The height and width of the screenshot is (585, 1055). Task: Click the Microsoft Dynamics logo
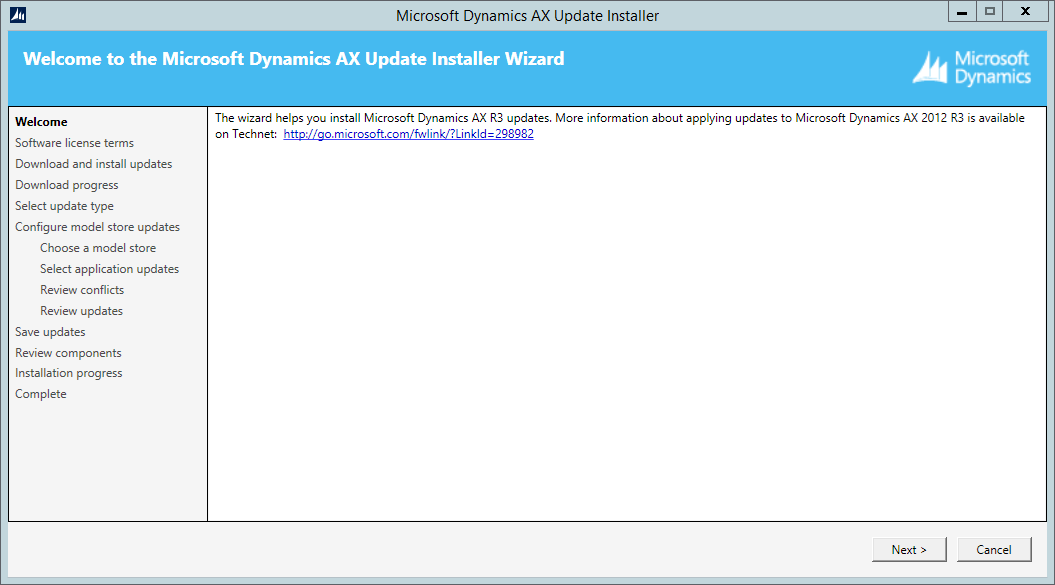tap(972, 68)
